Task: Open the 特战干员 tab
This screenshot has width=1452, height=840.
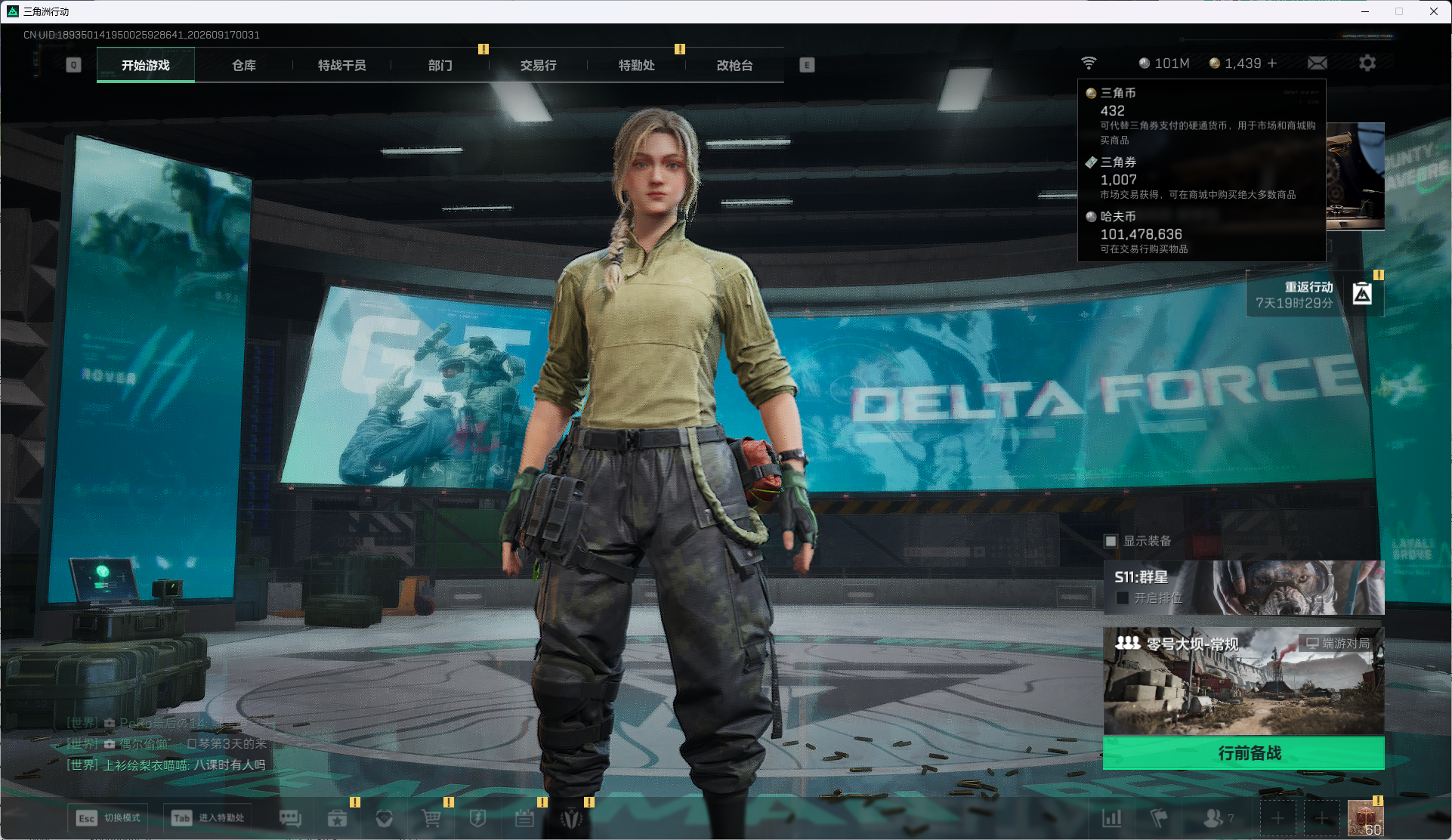Action: (342, 65)
